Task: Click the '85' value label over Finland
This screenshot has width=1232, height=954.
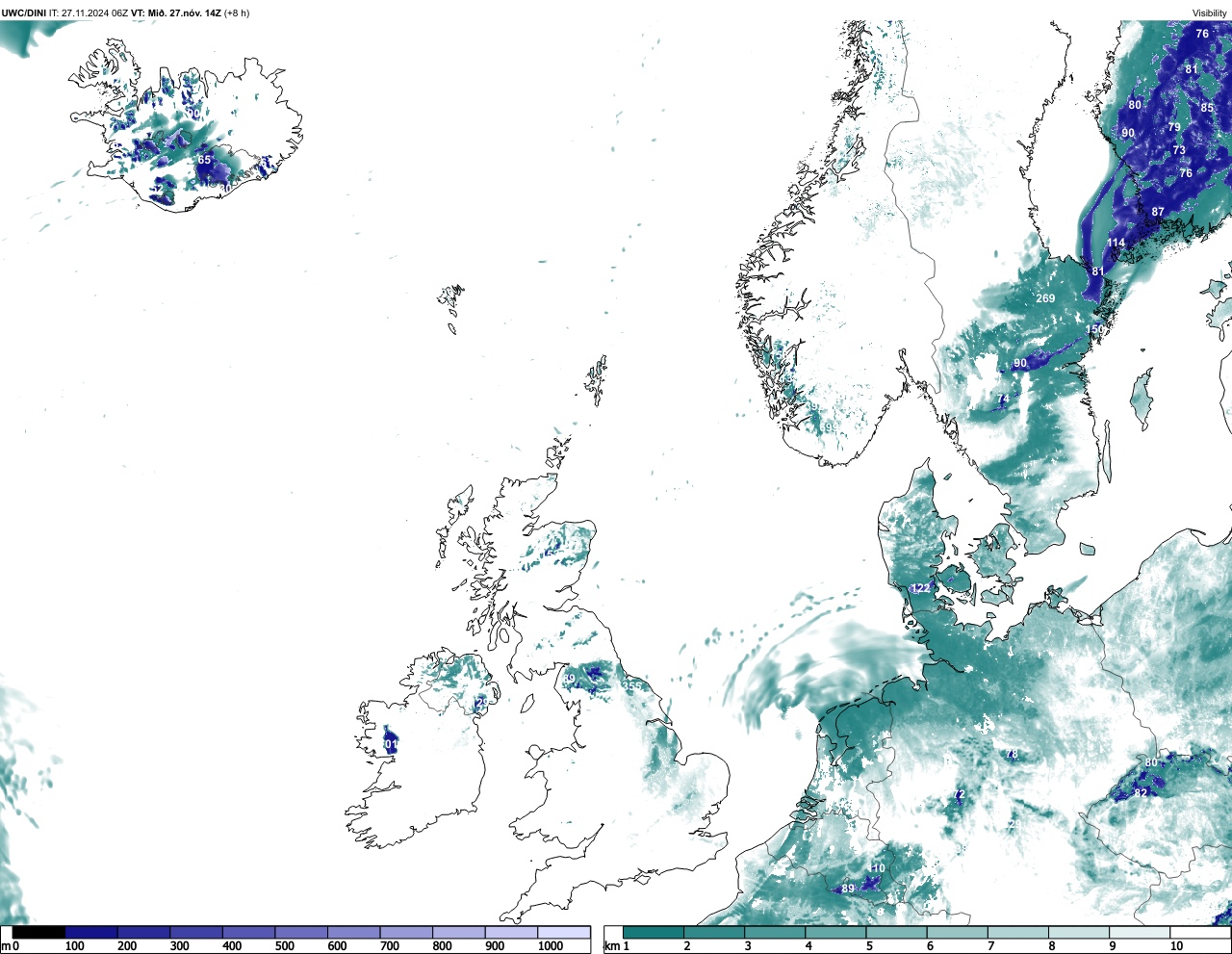Action: (1207, 108)
